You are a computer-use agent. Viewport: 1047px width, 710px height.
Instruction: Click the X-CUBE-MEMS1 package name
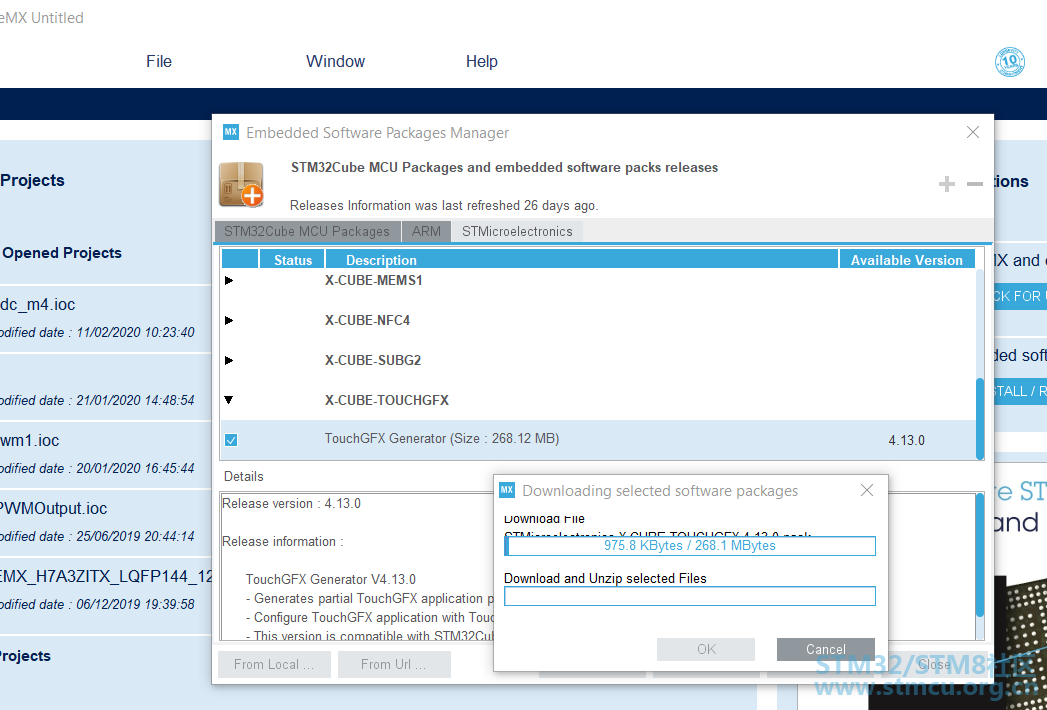[x=374, y=281]
